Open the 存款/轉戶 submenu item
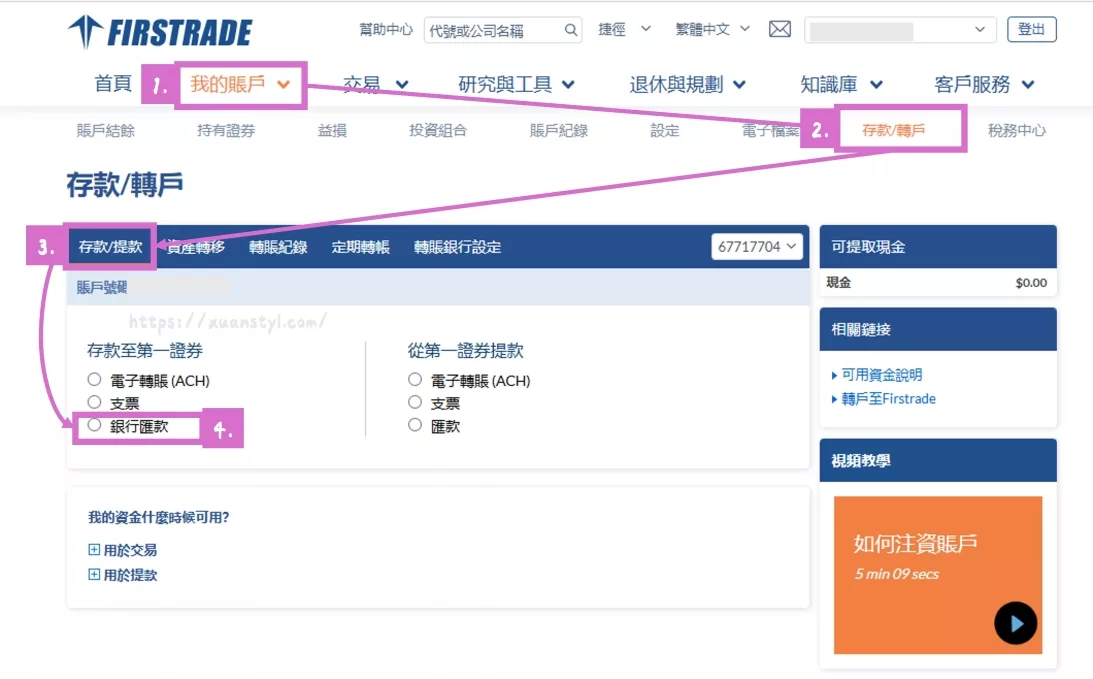This screenshot has width=1093, height=679. click(x=894, y=130)
